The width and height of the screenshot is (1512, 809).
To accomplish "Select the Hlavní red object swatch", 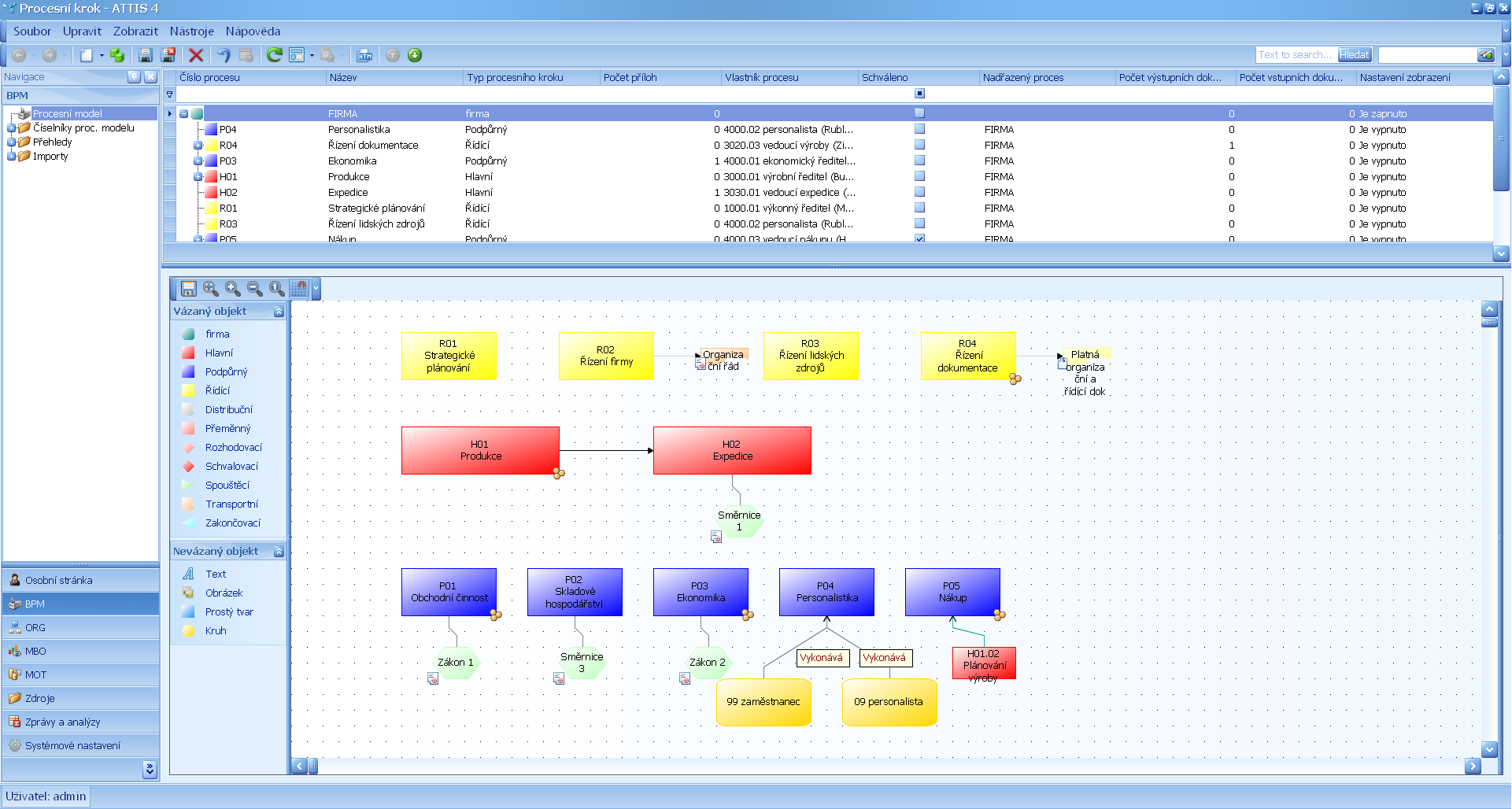I will [x=188, y=353].
